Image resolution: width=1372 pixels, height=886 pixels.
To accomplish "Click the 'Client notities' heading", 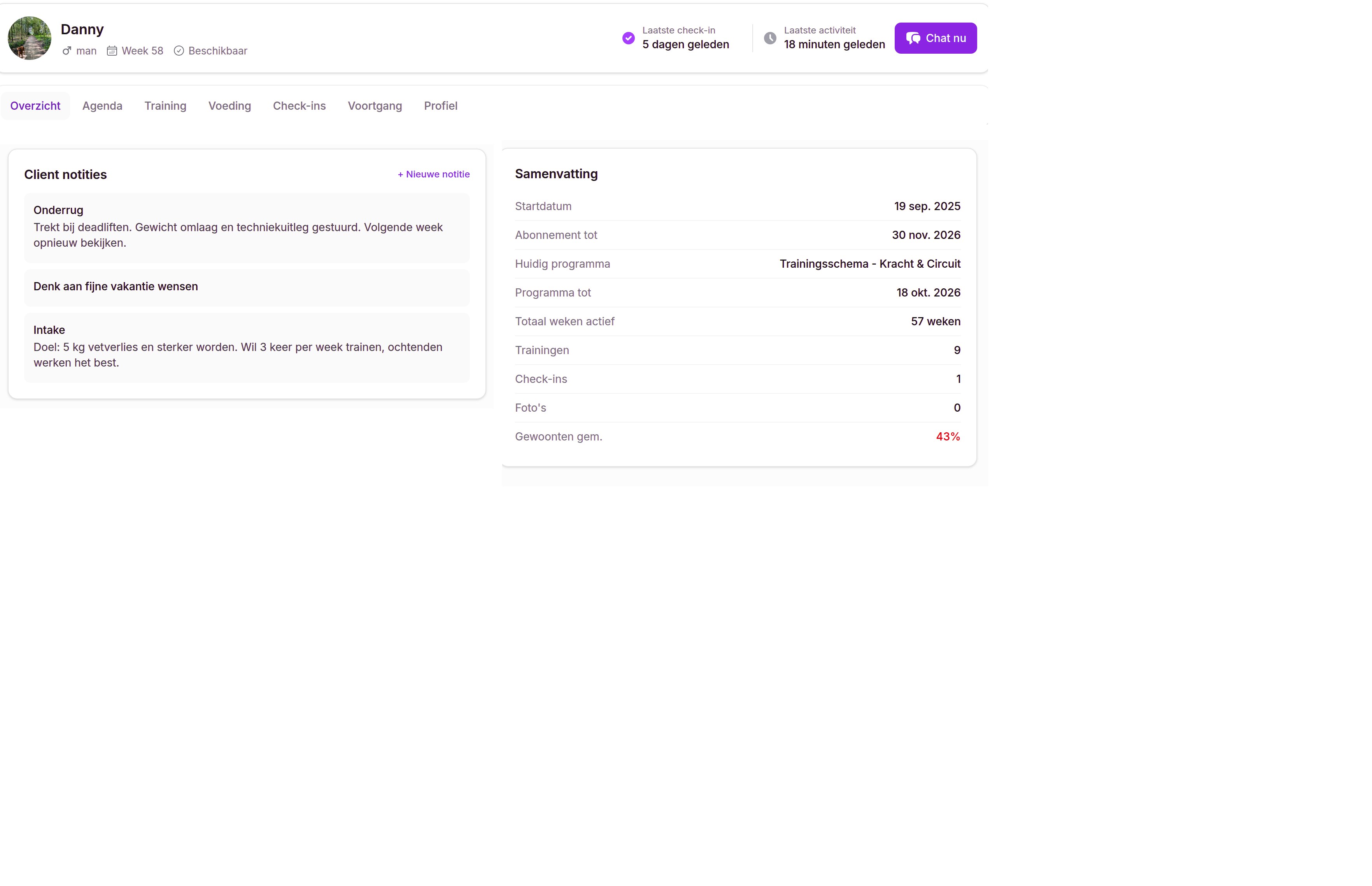I will click(66, 174).
